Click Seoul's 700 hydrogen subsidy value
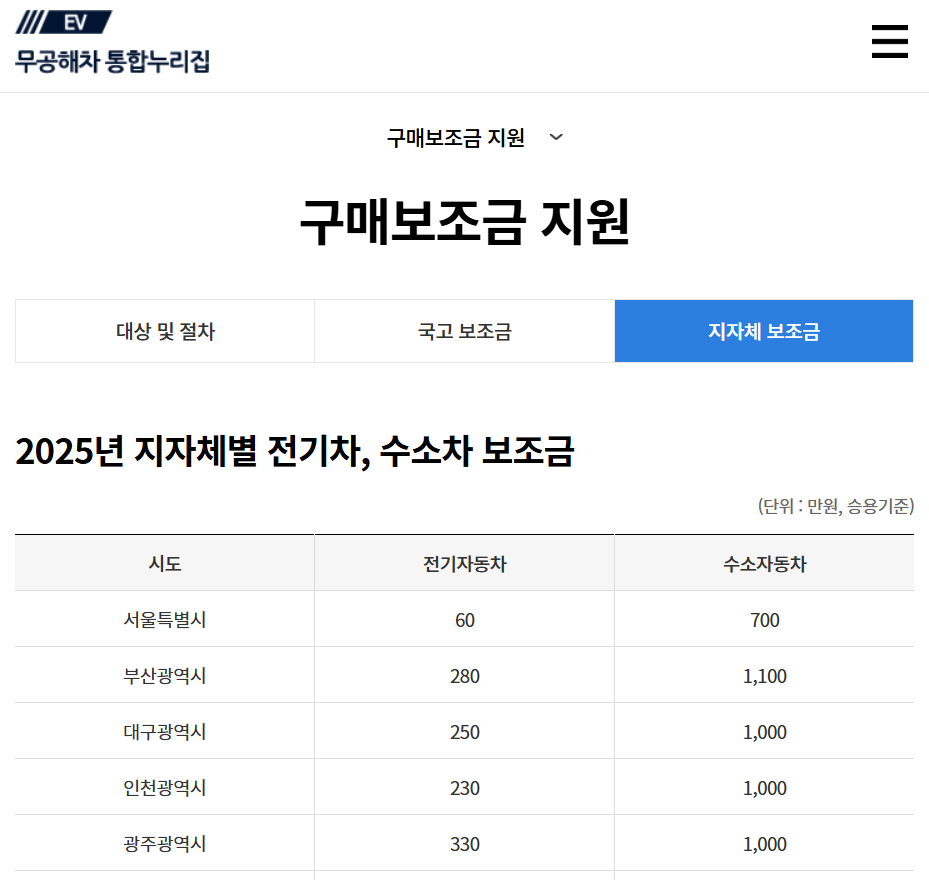929x880 pixels. pos(764,620)
